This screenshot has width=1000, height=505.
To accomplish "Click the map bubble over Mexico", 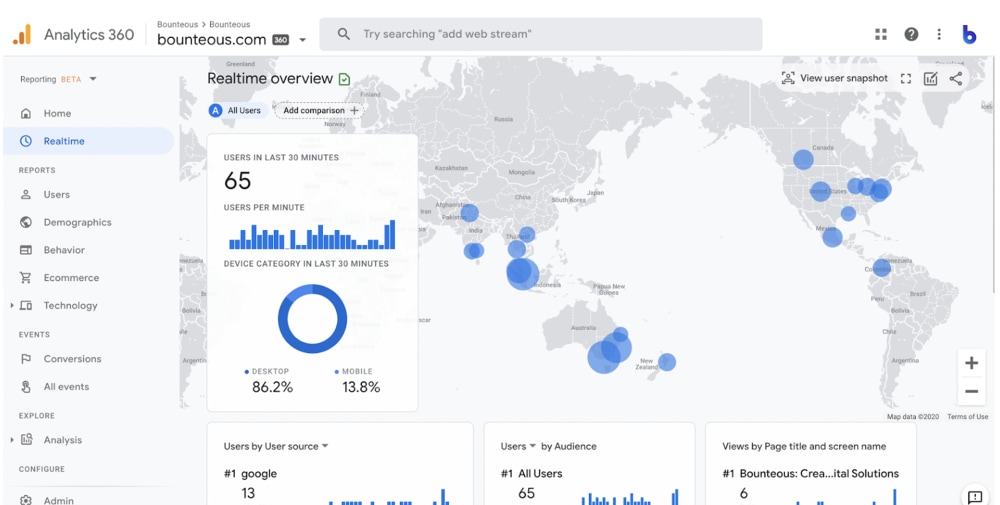I will point(832,237).
